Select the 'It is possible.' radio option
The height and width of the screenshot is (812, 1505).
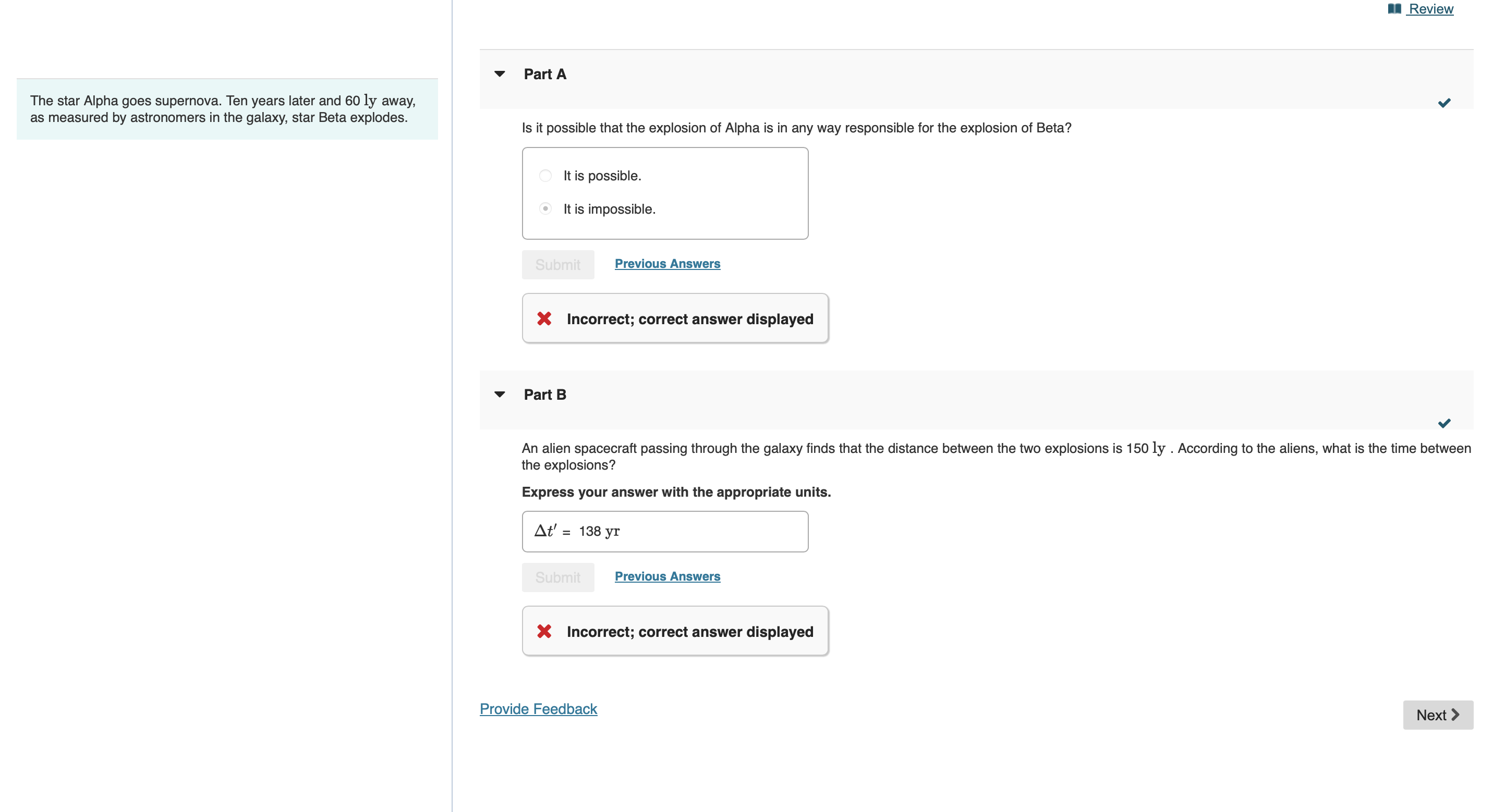[545, 176]
